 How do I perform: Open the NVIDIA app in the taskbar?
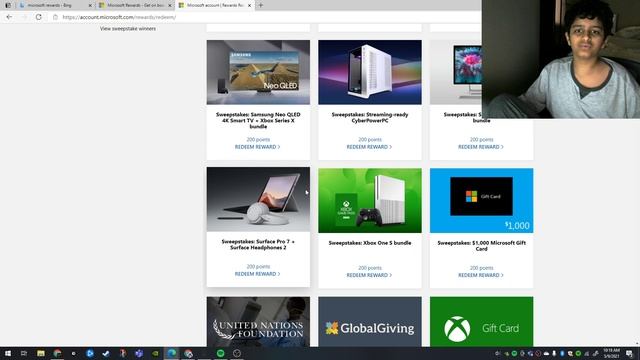(x=155, y=353)
